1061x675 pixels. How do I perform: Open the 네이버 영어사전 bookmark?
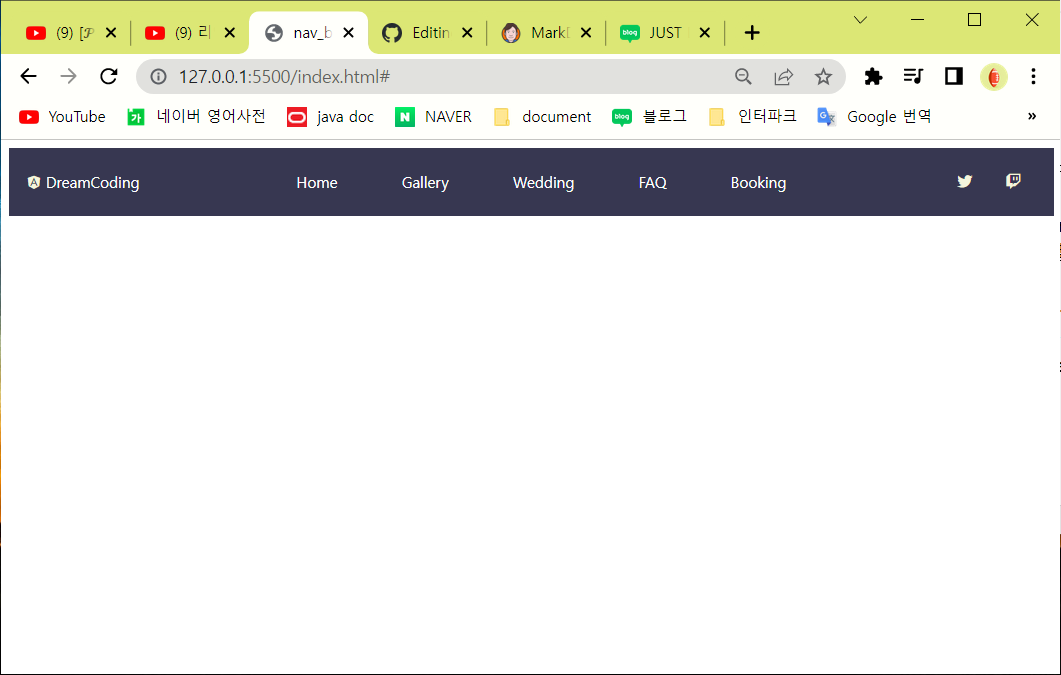click(x=196, y=116)
